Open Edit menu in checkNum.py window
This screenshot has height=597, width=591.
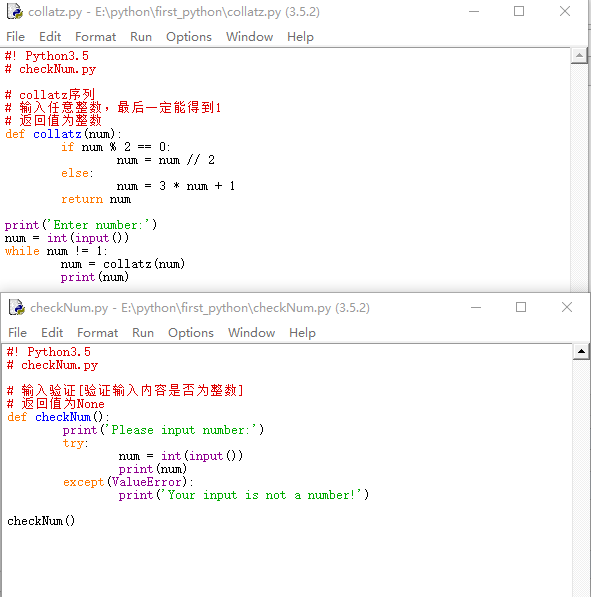[52, 333]
